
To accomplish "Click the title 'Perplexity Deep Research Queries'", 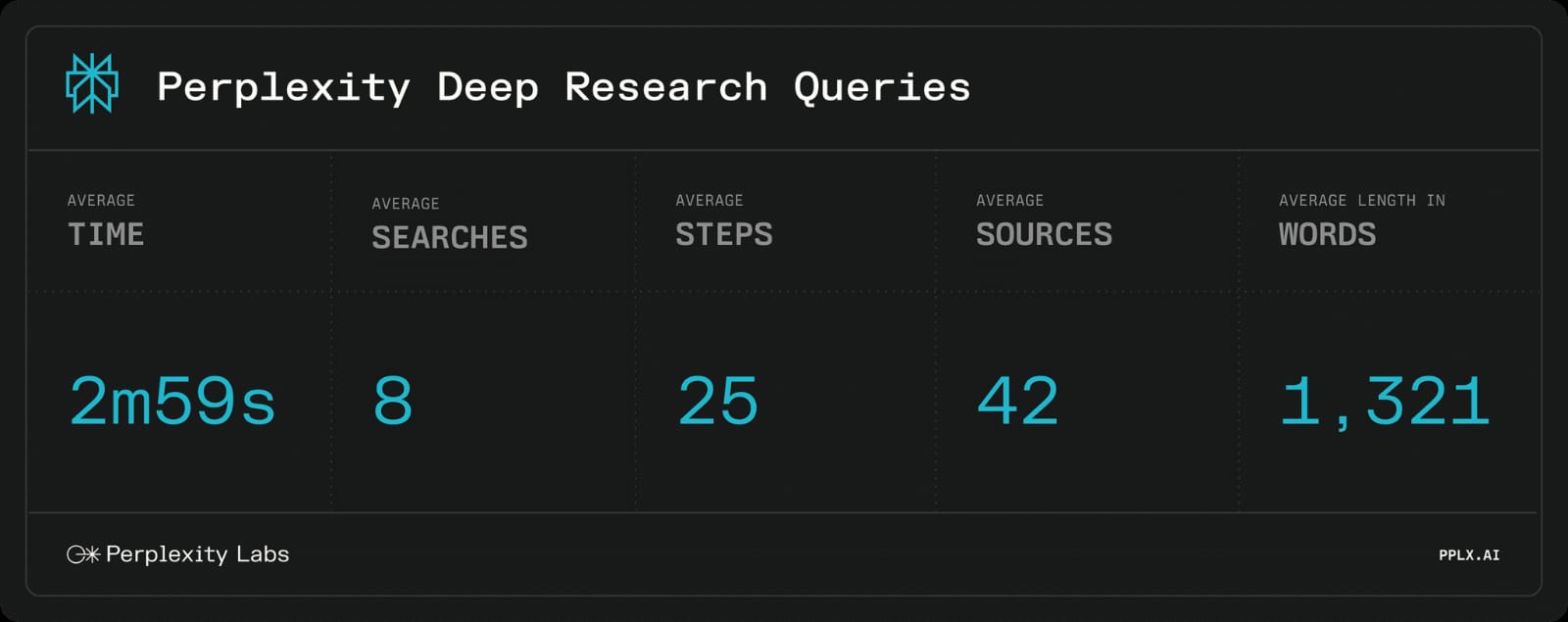I will [x=563, y=87].
